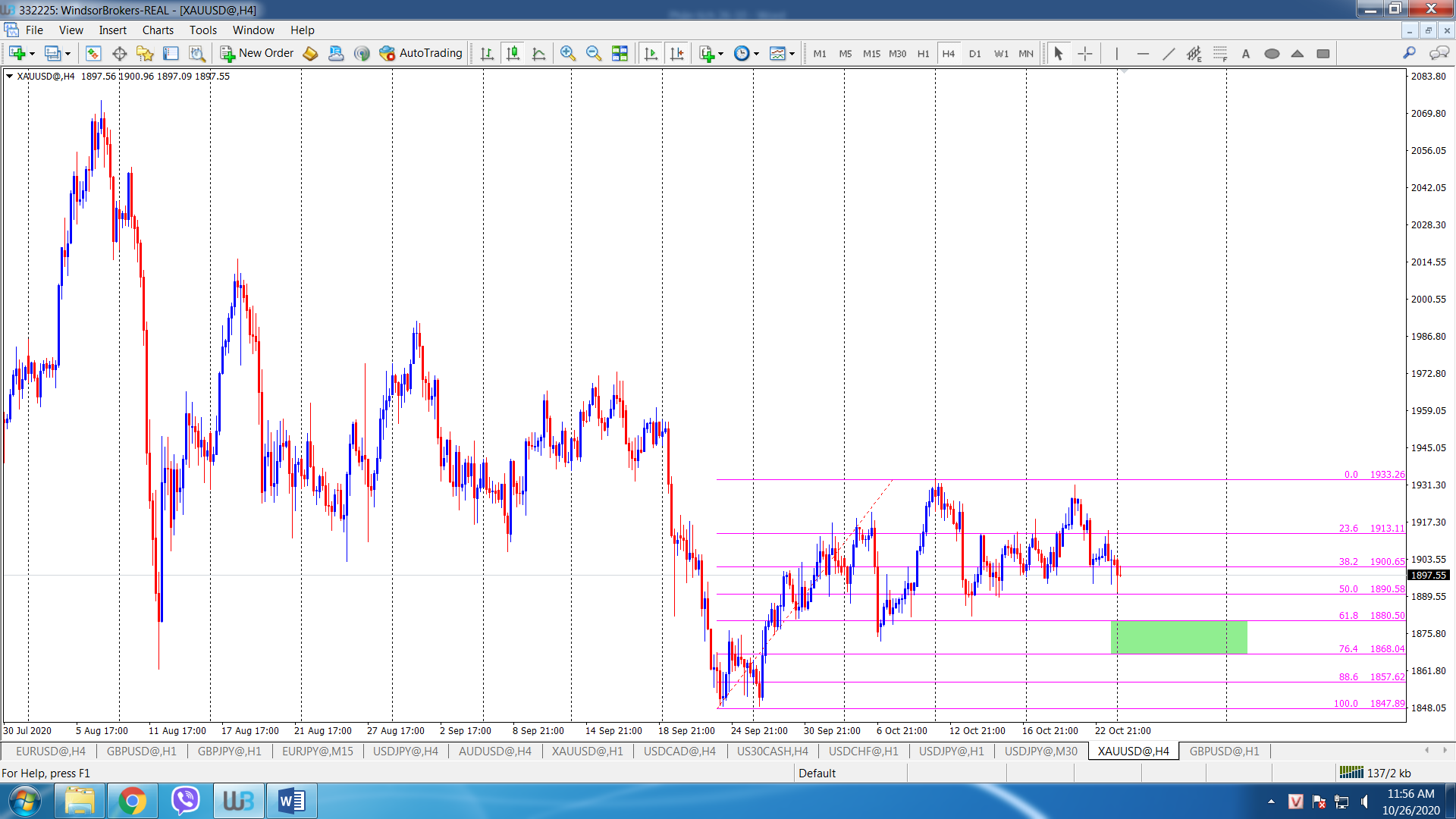Viewport: 1456px width, 819px height.
Task: Toggle chart shift
Action: (x=677, y=53)
